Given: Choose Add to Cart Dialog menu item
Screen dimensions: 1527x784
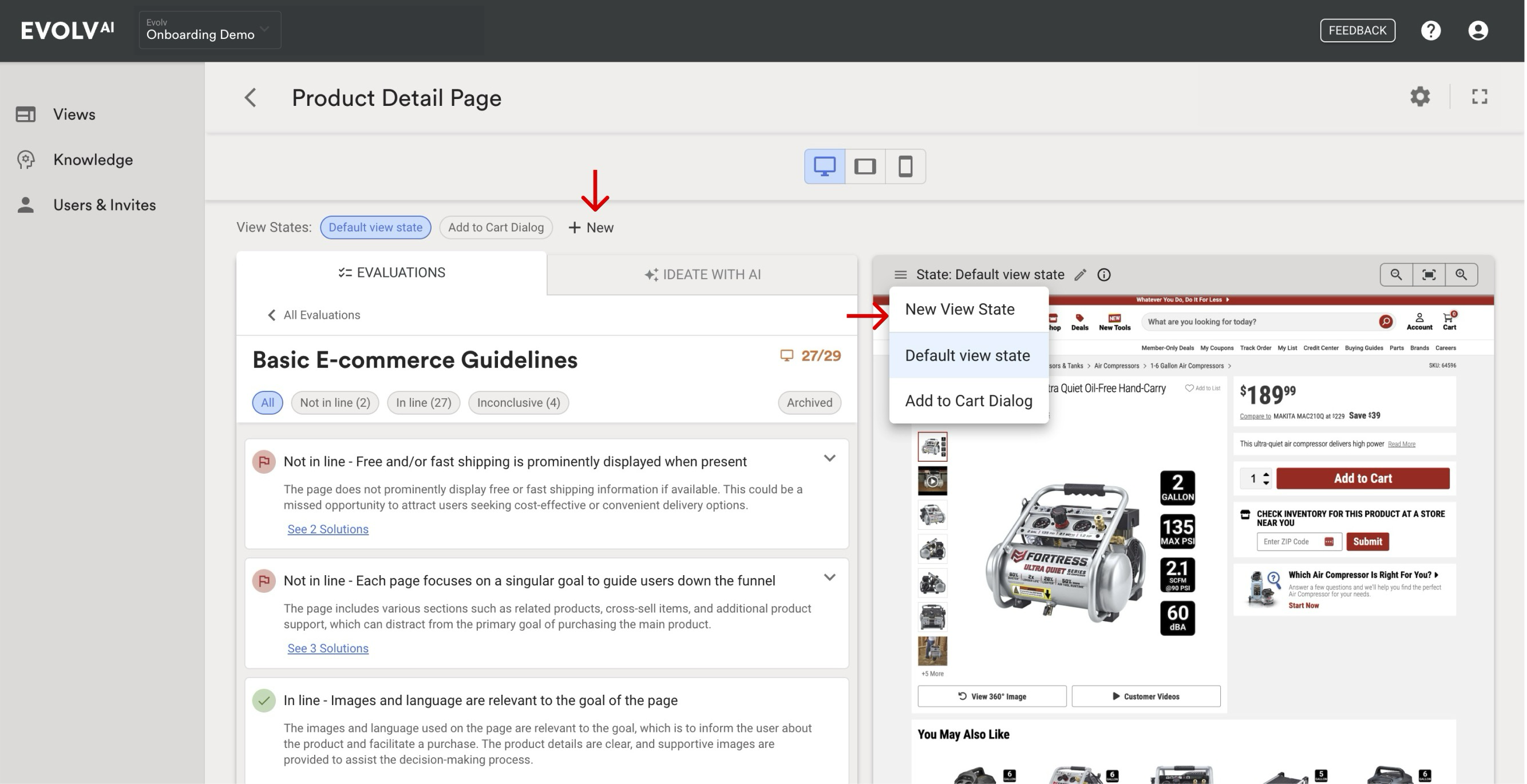Looking at the screenshot, I should point(968,401).
